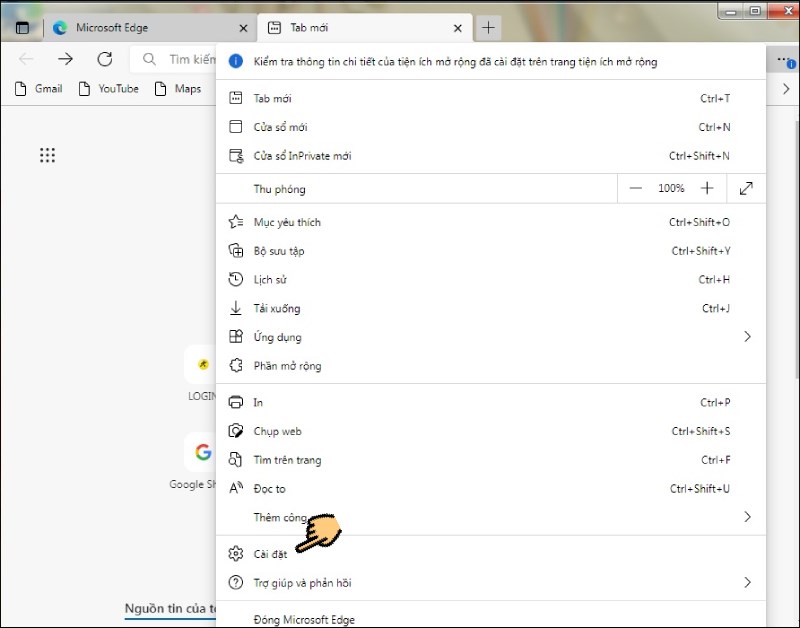Select 'Cửa sổ mới' menu entry

[x=491, y=127]
